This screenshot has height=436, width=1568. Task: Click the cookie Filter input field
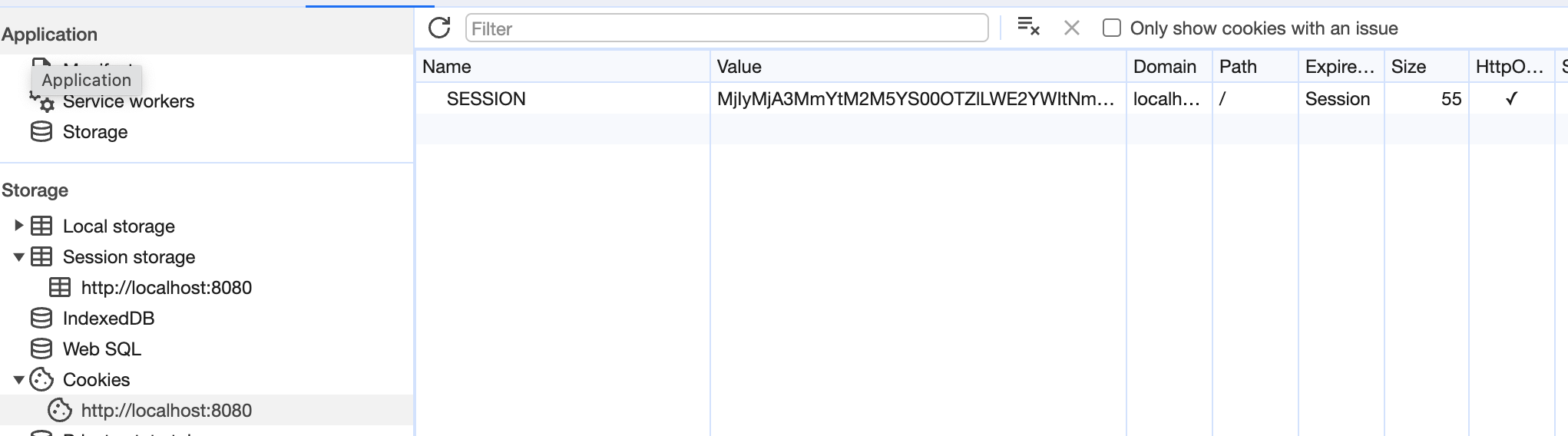point(726,28)
